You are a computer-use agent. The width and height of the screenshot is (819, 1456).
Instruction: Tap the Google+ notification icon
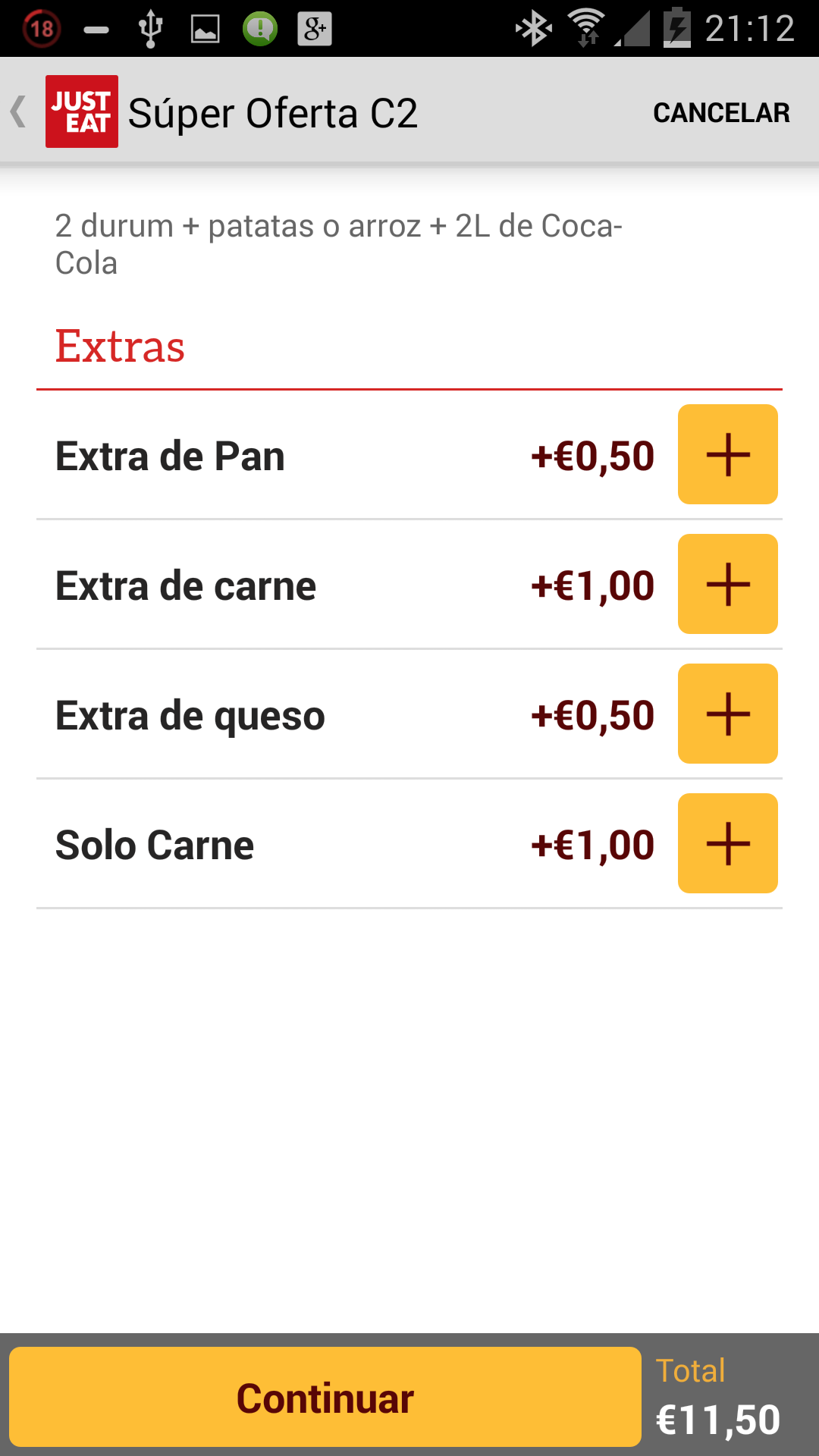pyautogui.click(x=314, y=29)
